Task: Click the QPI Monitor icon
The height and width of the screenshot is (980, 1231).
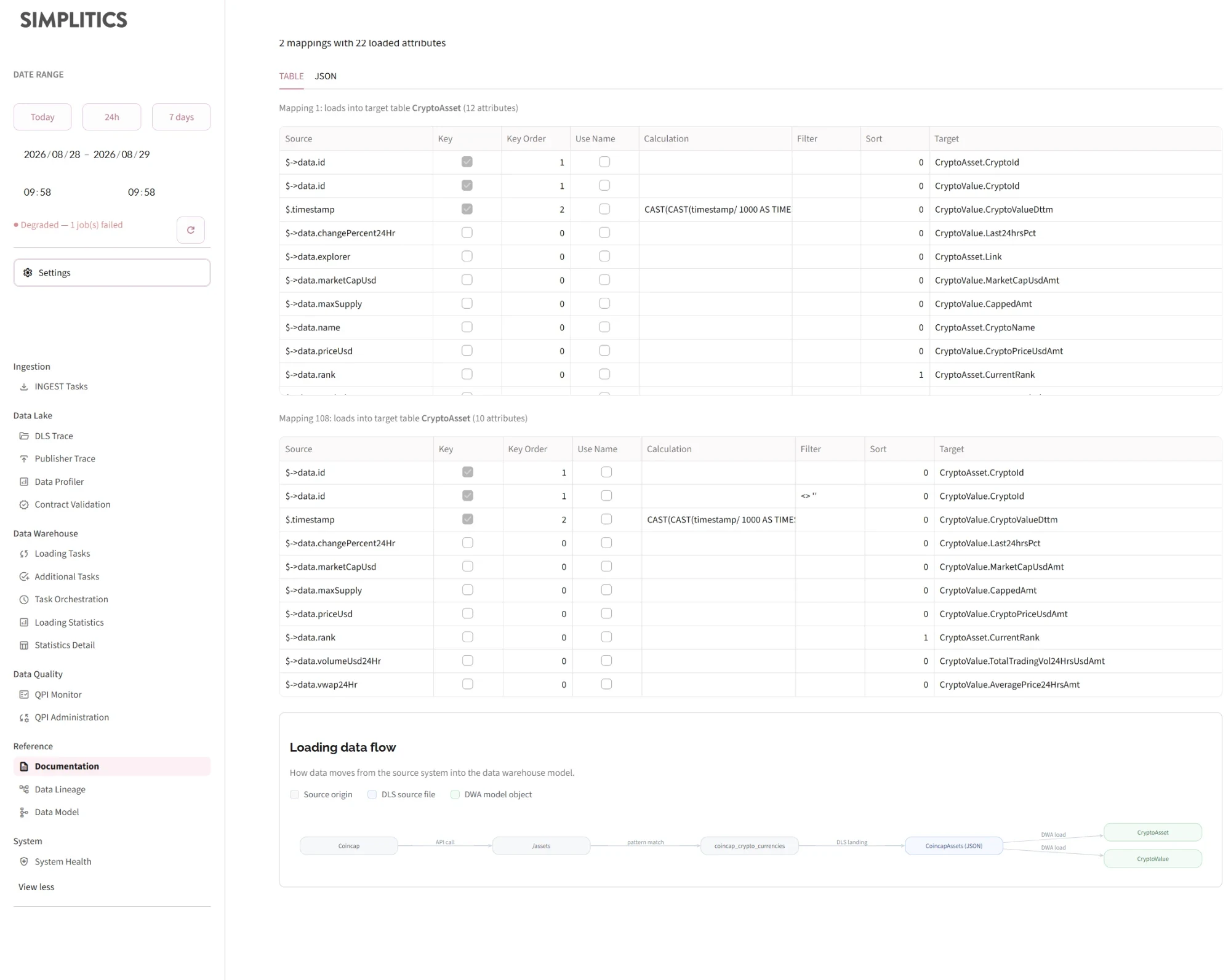Action: 24,695
